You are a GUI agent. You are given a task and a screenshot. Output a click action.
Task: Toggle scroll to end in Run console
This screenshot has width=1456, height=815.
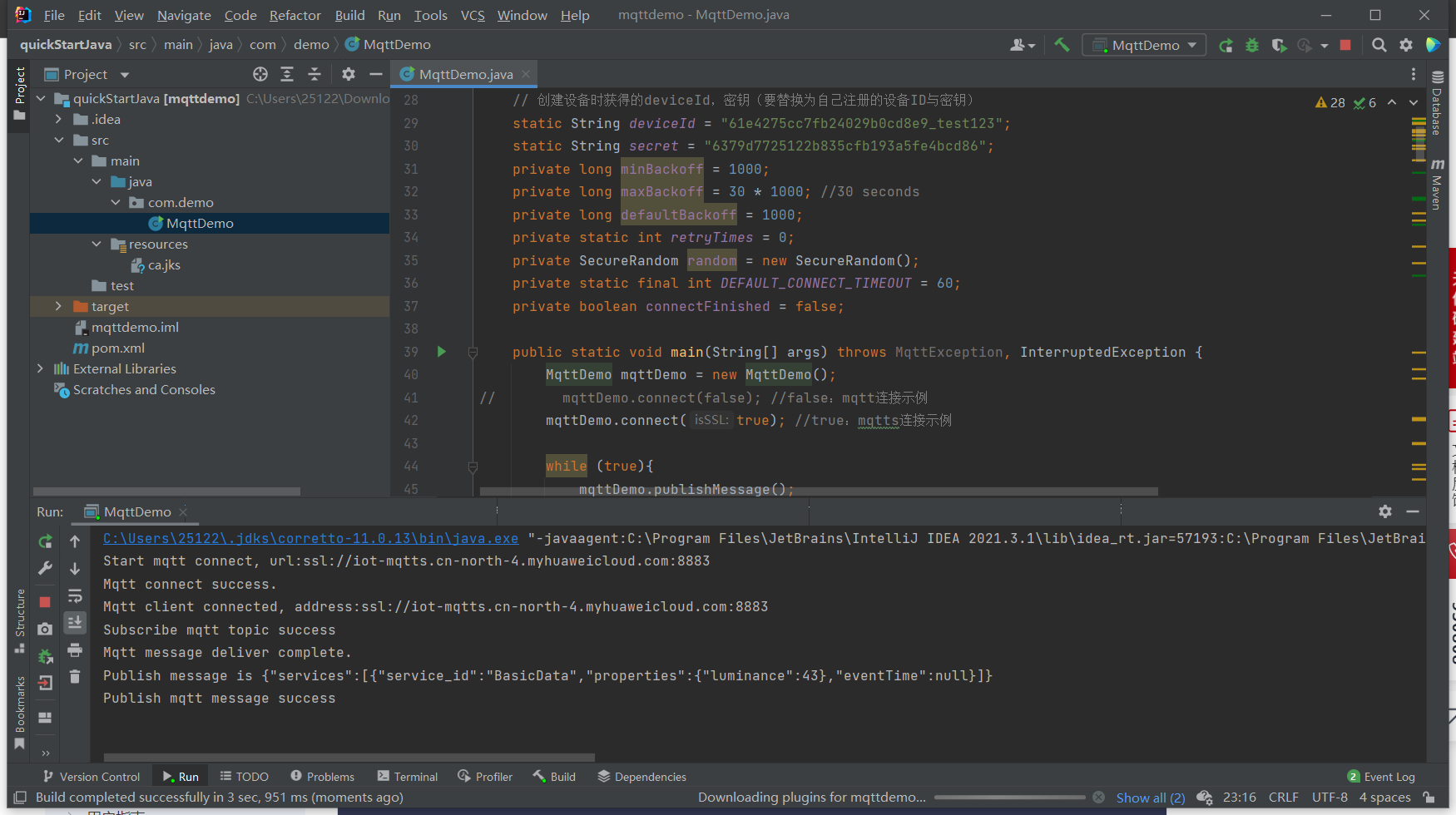pos(75,623)
